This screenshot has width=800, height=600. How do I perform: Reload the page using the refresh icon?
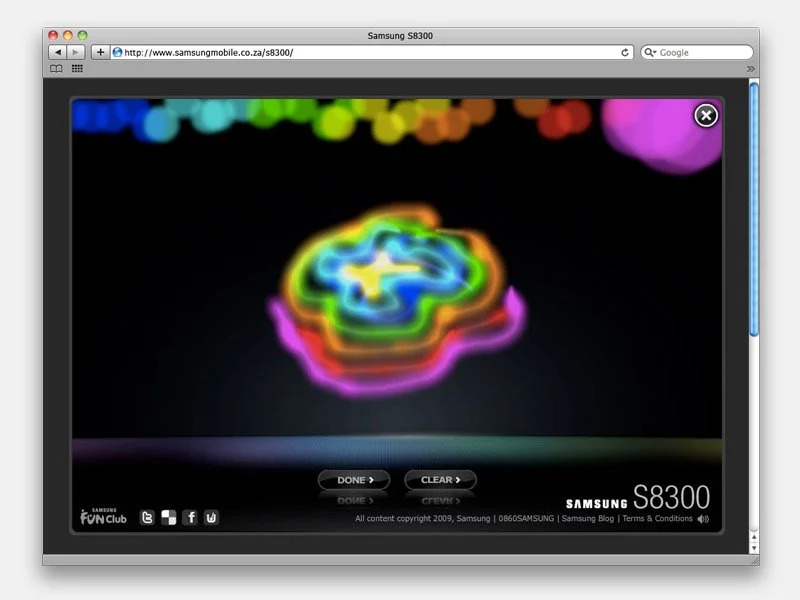(624, 52)
